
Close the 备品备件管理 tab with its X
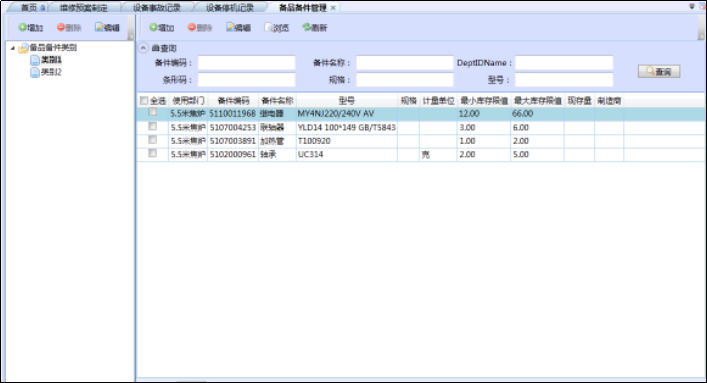333,8
